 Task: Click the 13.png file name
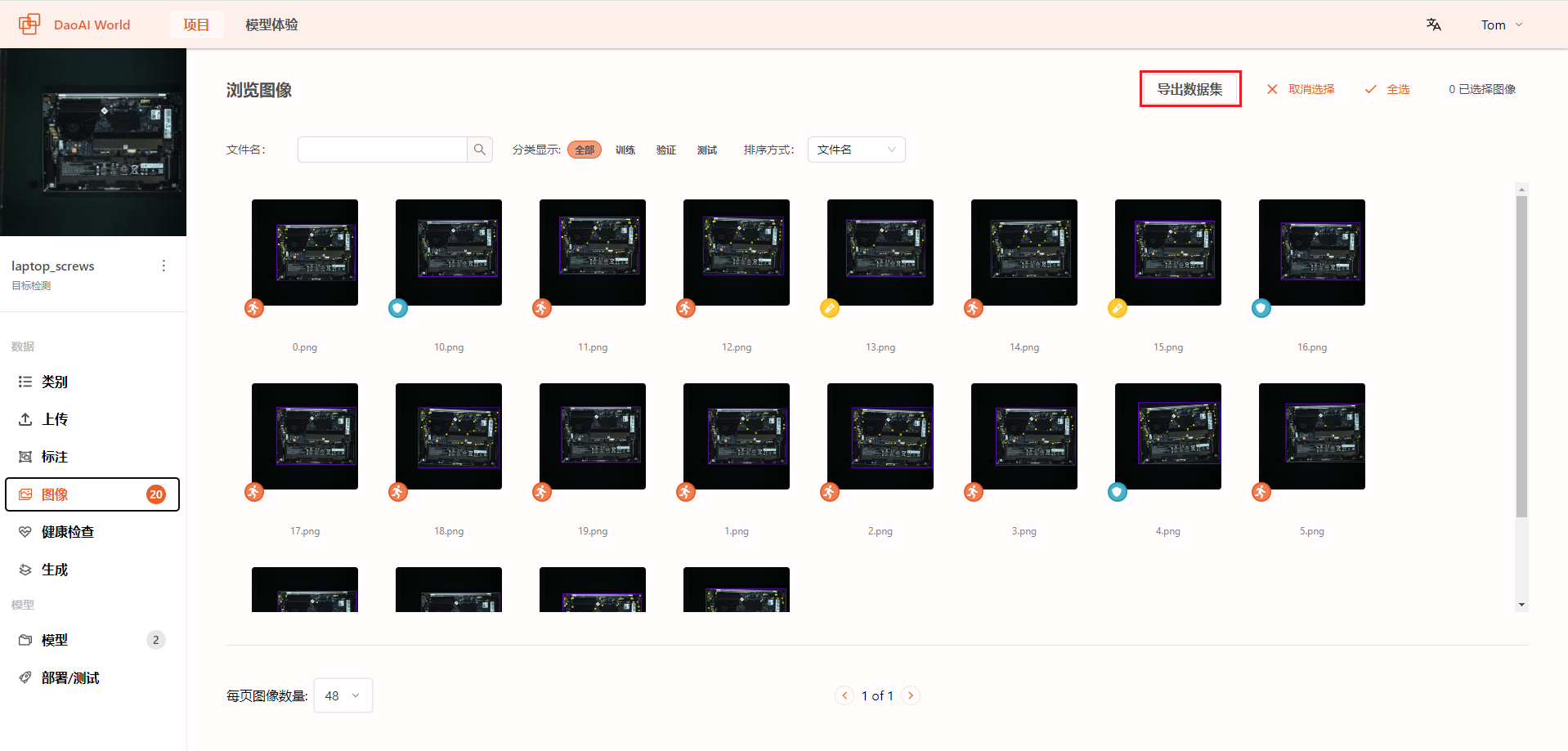click(x=880, y=347)
